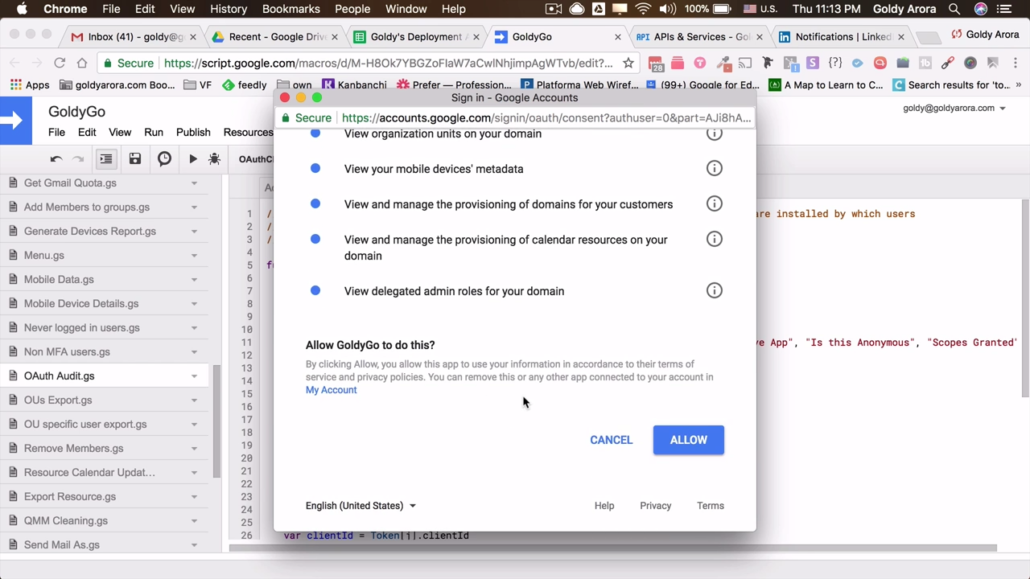Open the Publish menu
Image resolution: width=1030 pixels, height=579 pixels.
(x=193, y=132)
